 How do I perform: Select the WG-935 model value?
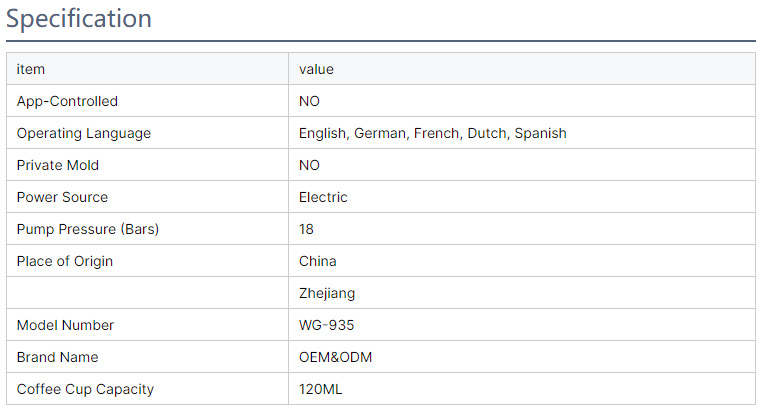click(x=326, y=325)
